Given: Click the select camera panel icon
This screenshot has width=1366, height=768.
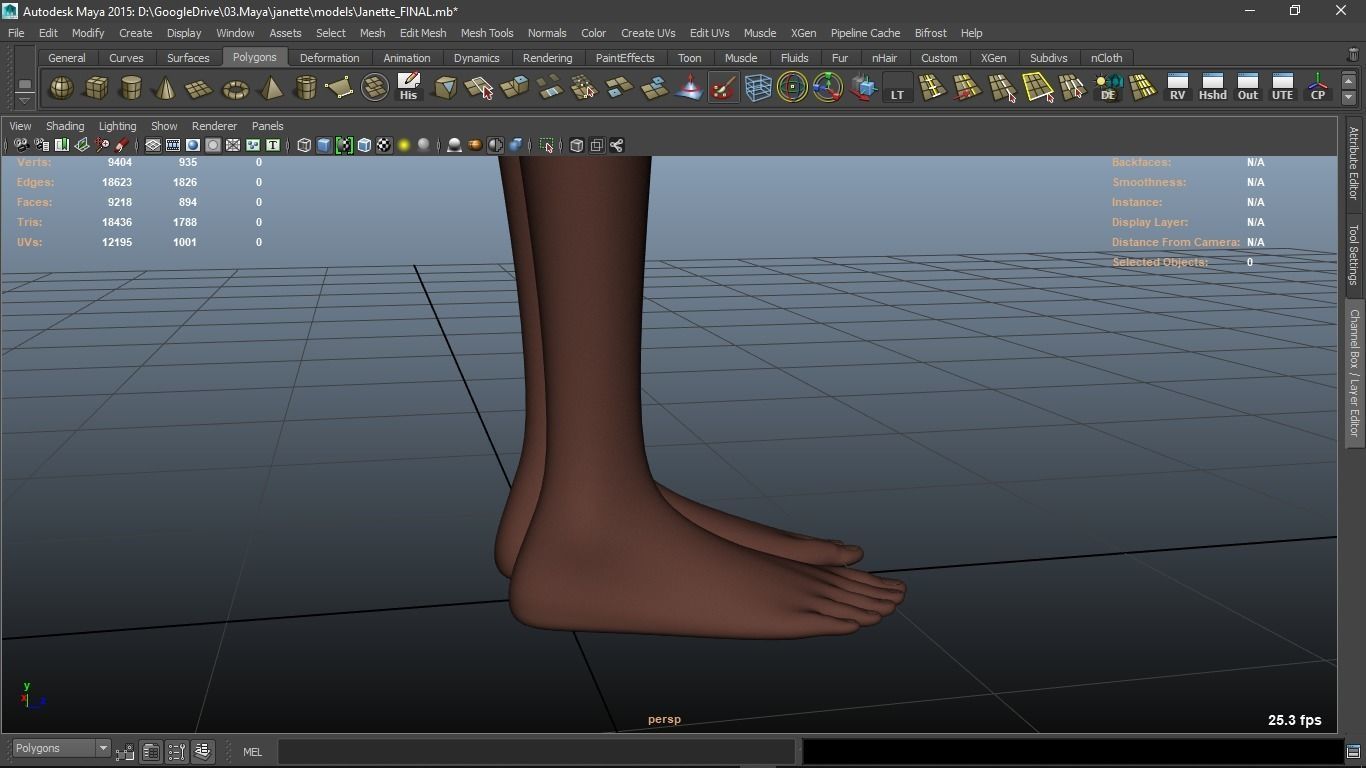Looking at the screenshot, I should tap(21, 145).
